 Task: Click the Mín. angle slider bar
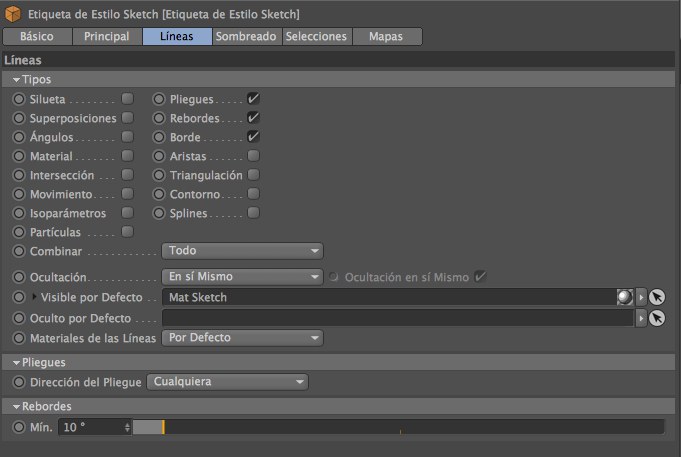point(398,427)
